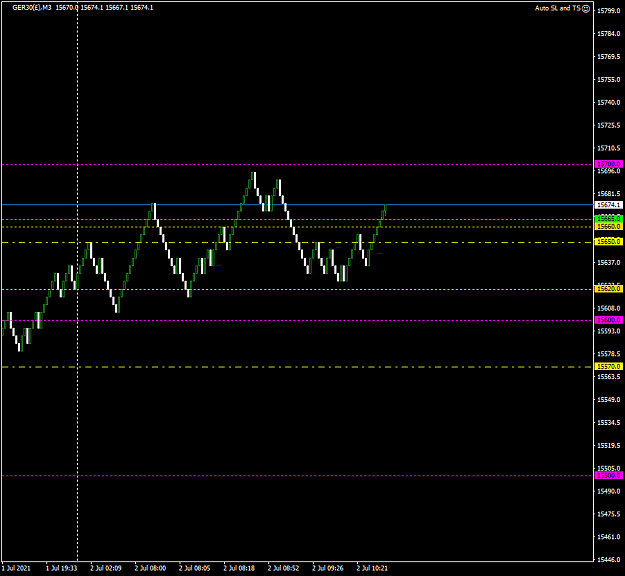
Task: Click the 15593.0 price scale value
Action: click(x=609, y=331)
